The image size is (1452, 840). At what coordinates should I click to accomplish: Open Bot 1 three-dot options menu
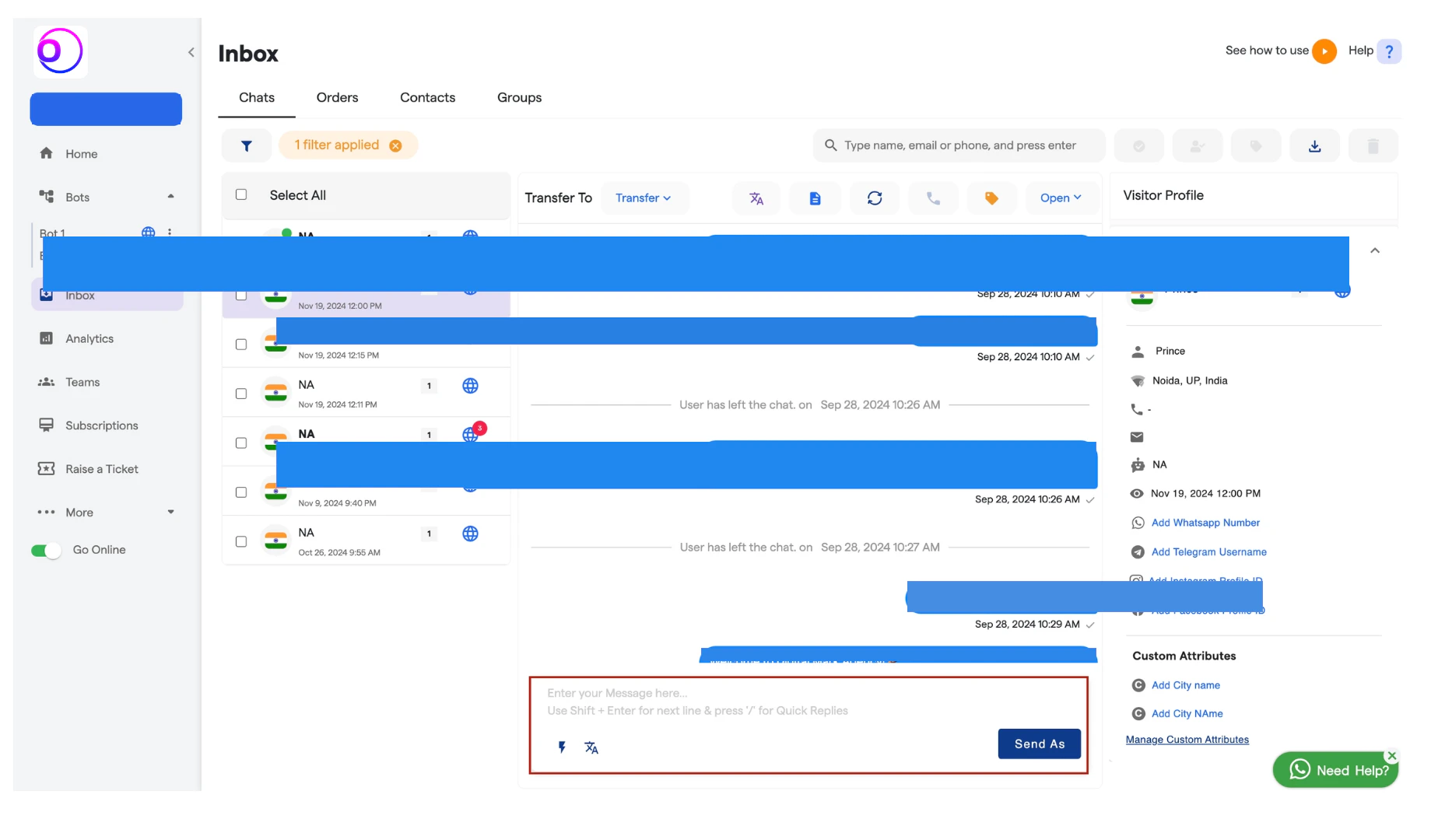[x=170, y=232]
